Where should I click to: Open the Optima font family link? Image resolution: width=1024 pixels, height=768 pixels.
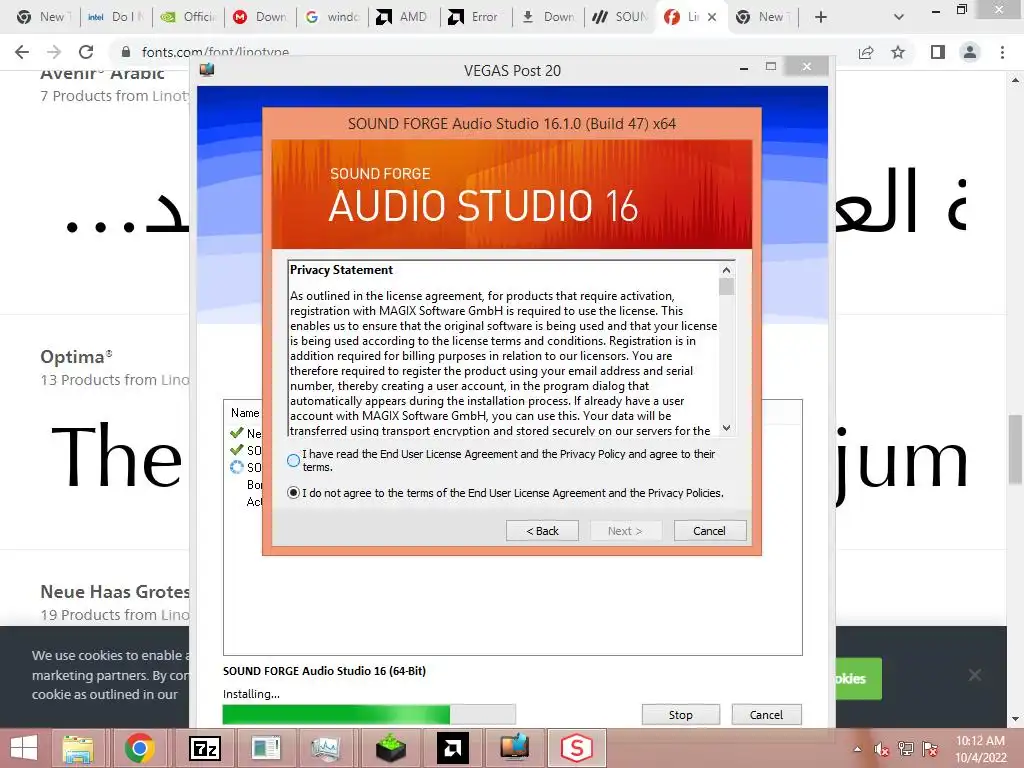76,357
